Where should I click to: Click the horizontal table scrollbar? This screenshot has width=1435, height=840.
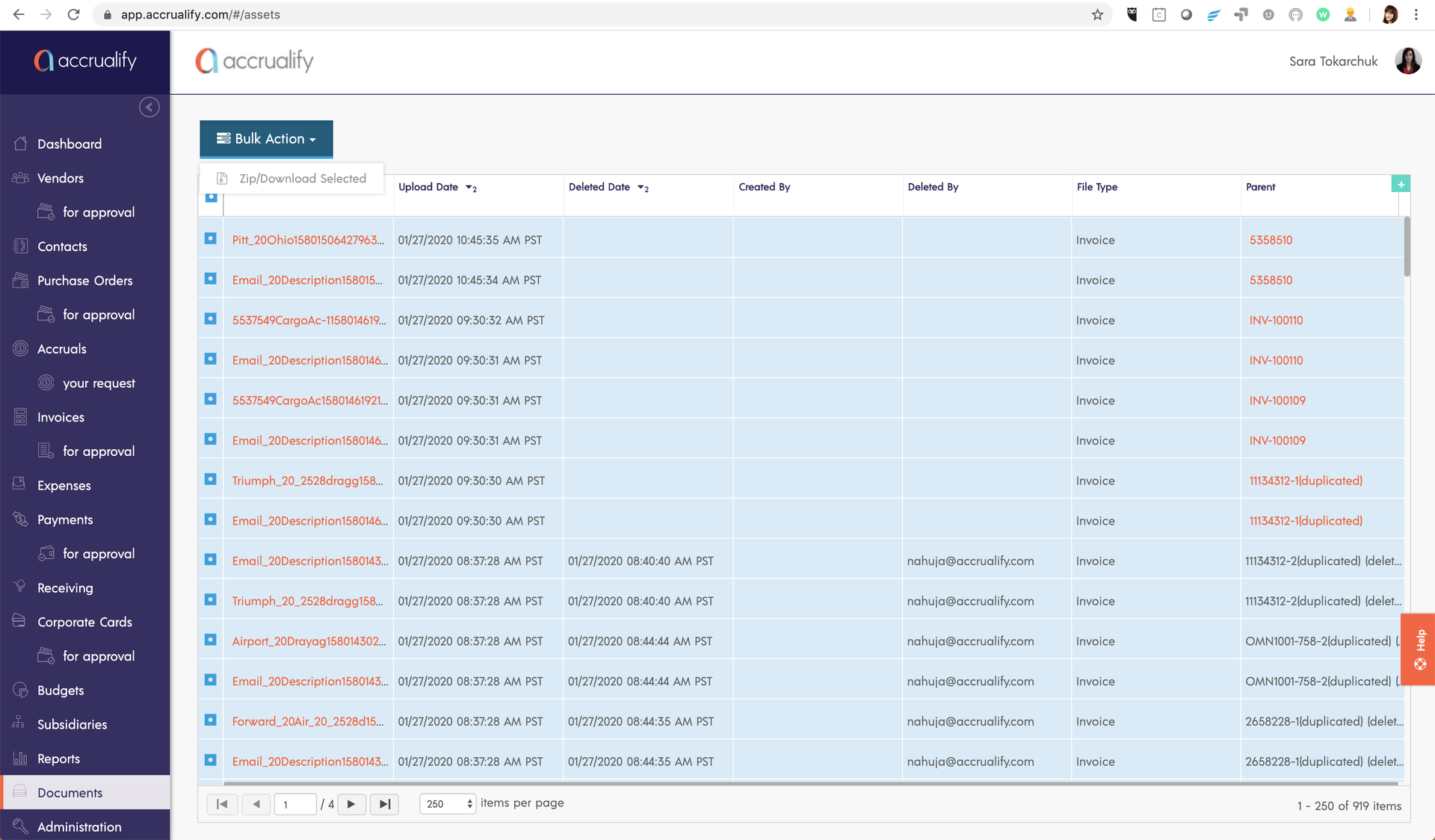pyautogui.click(x=810, y=783)
